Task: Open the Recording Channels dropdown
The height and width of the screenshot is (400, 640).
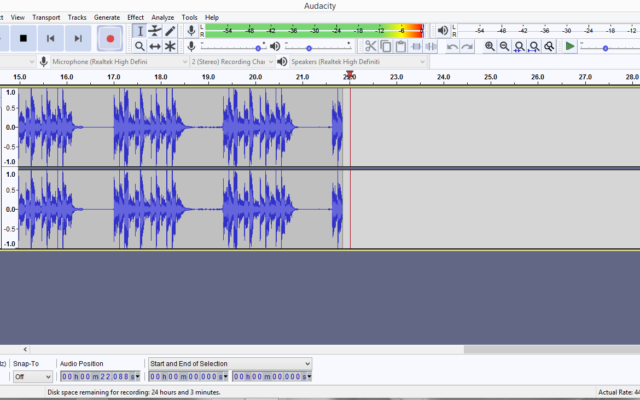Action: click(x=232, y=62)
